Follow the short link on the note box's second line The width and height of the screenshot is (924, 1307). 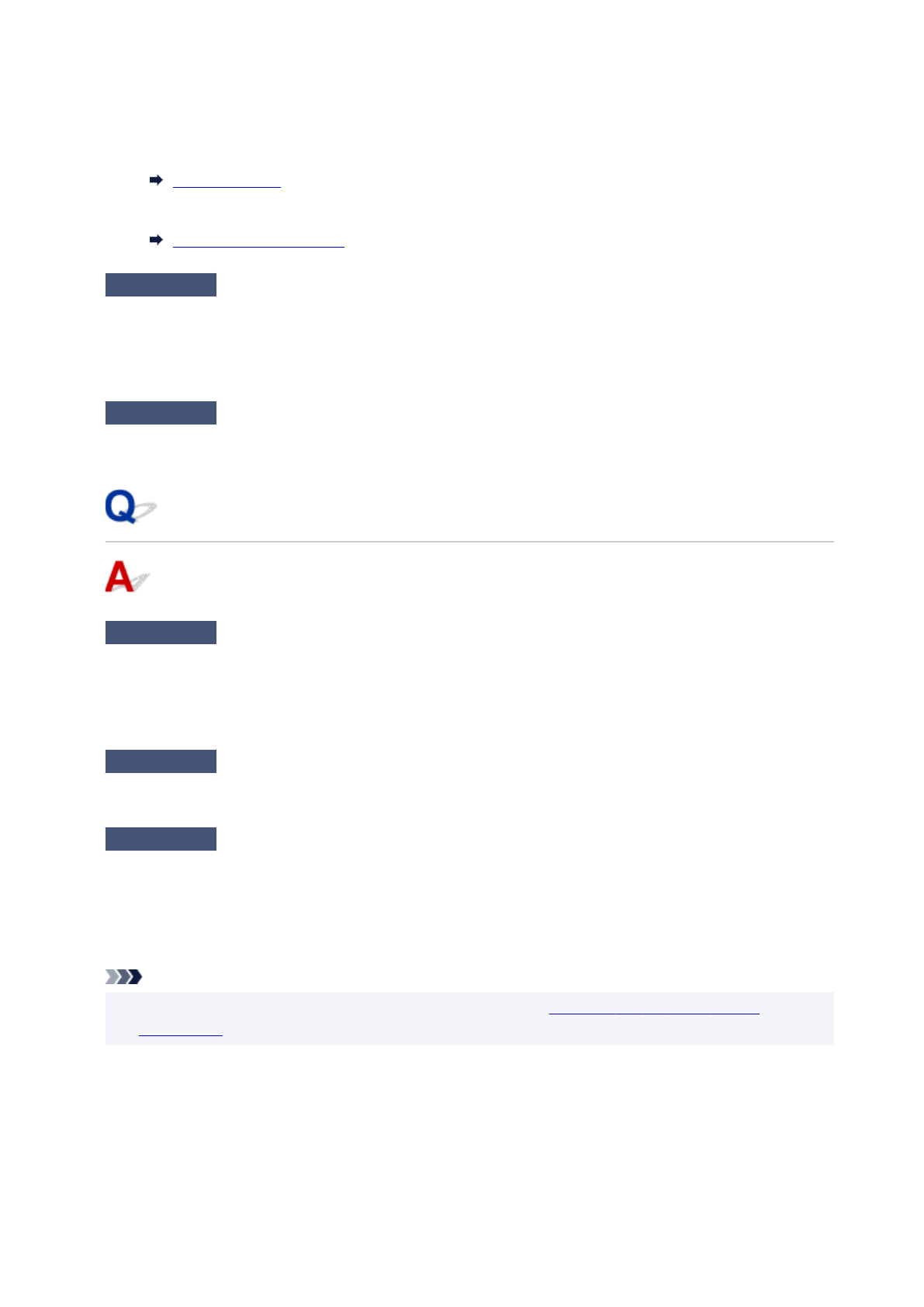180,1033
